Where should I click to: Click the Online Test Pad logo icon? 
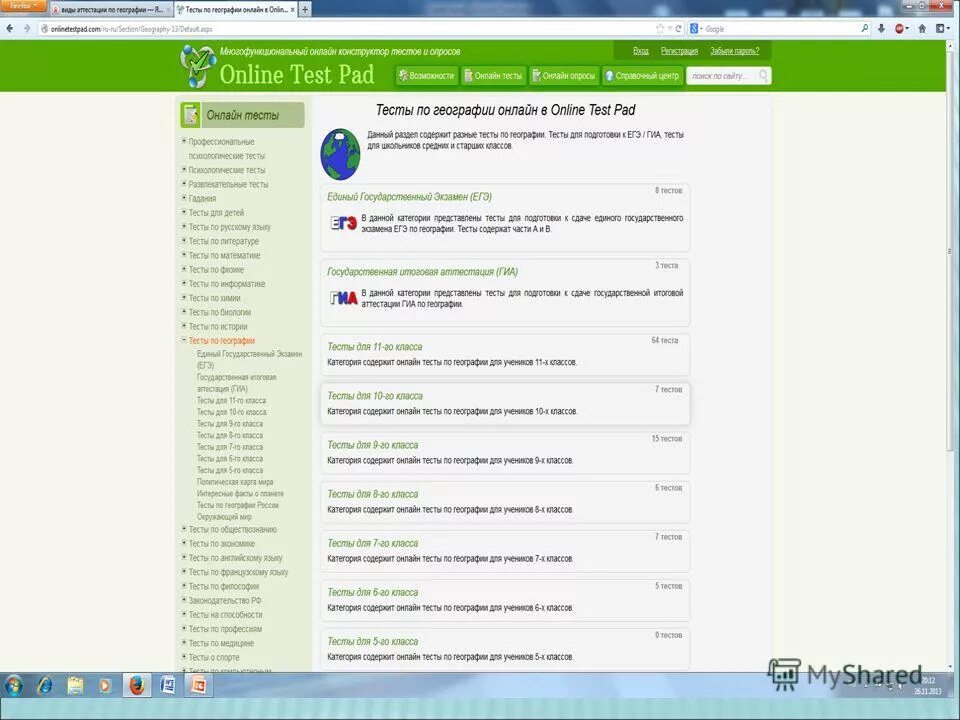[x=196, y=65]
